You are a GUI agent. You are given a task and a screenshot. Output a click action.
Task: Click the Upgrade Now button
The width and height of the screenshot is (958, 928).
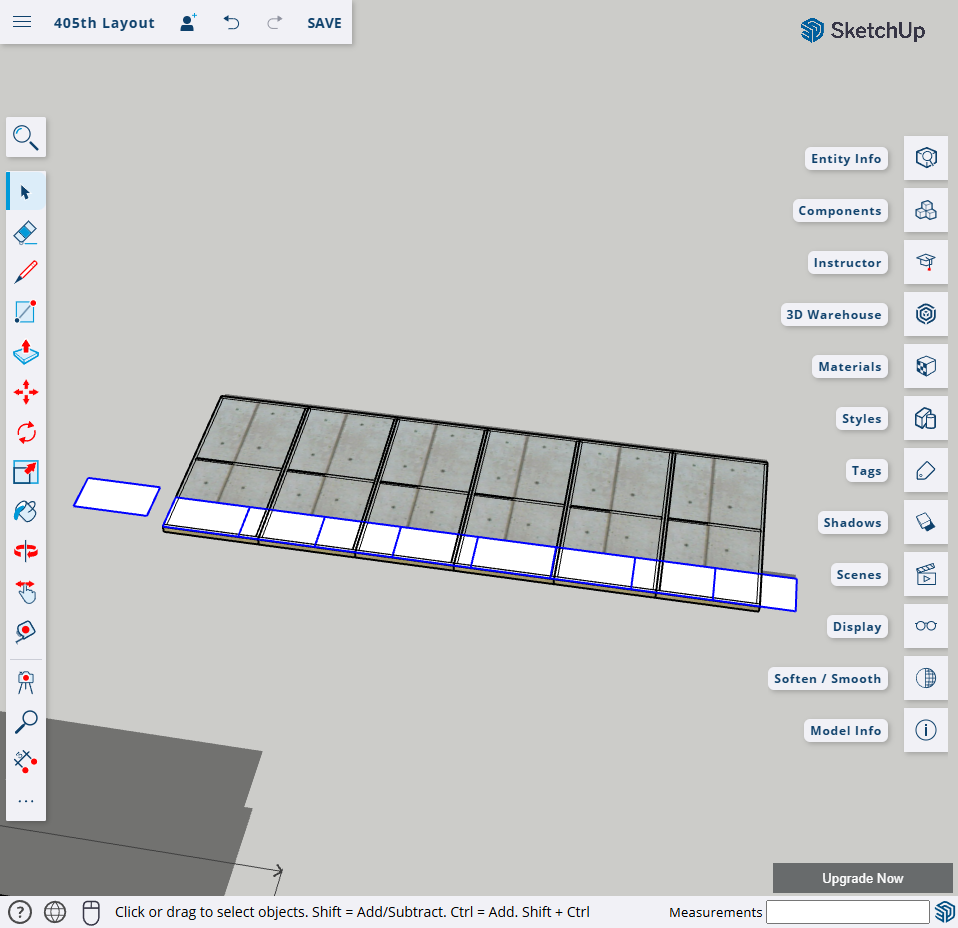click(862, 878)
